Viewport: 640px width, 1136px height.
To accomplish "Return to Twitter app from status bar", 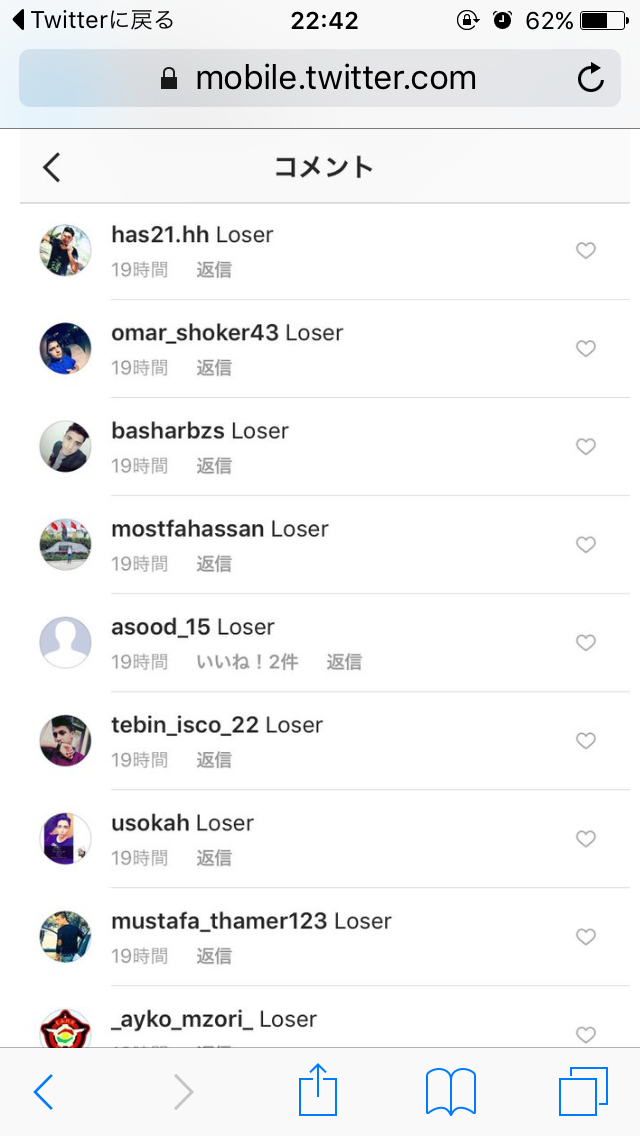I will click(x=94, y=20).
